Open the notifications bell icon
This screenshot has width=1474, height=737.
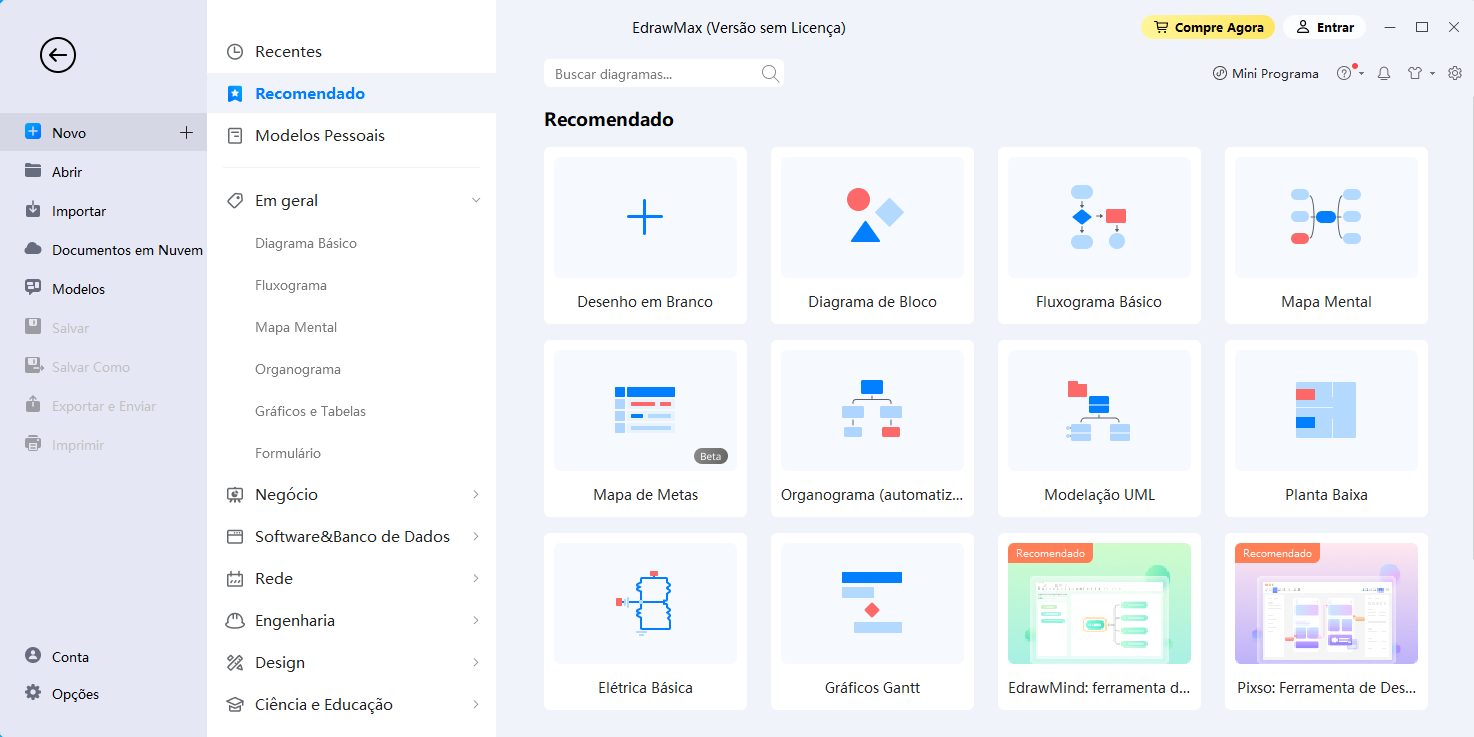[x=1384, y=73]
